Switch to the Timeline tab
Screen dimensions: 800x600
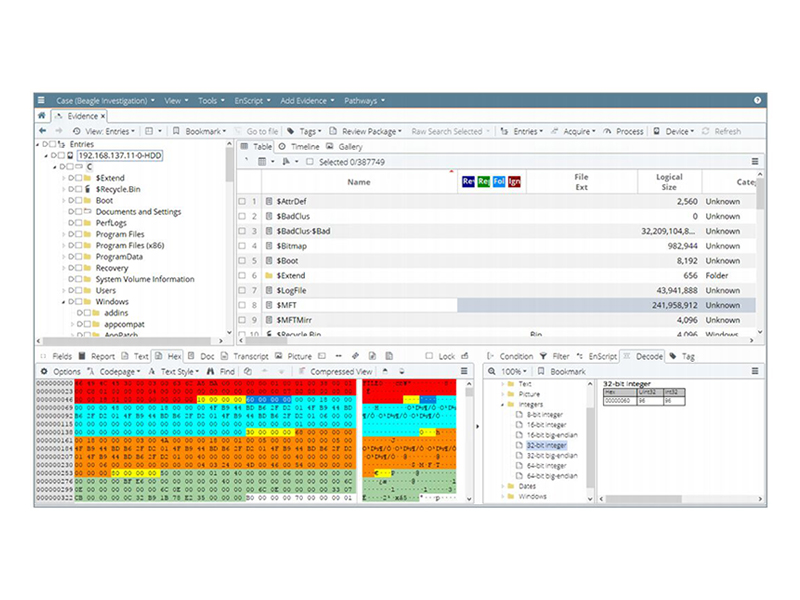pyautogui.click(x=299, y=146)
